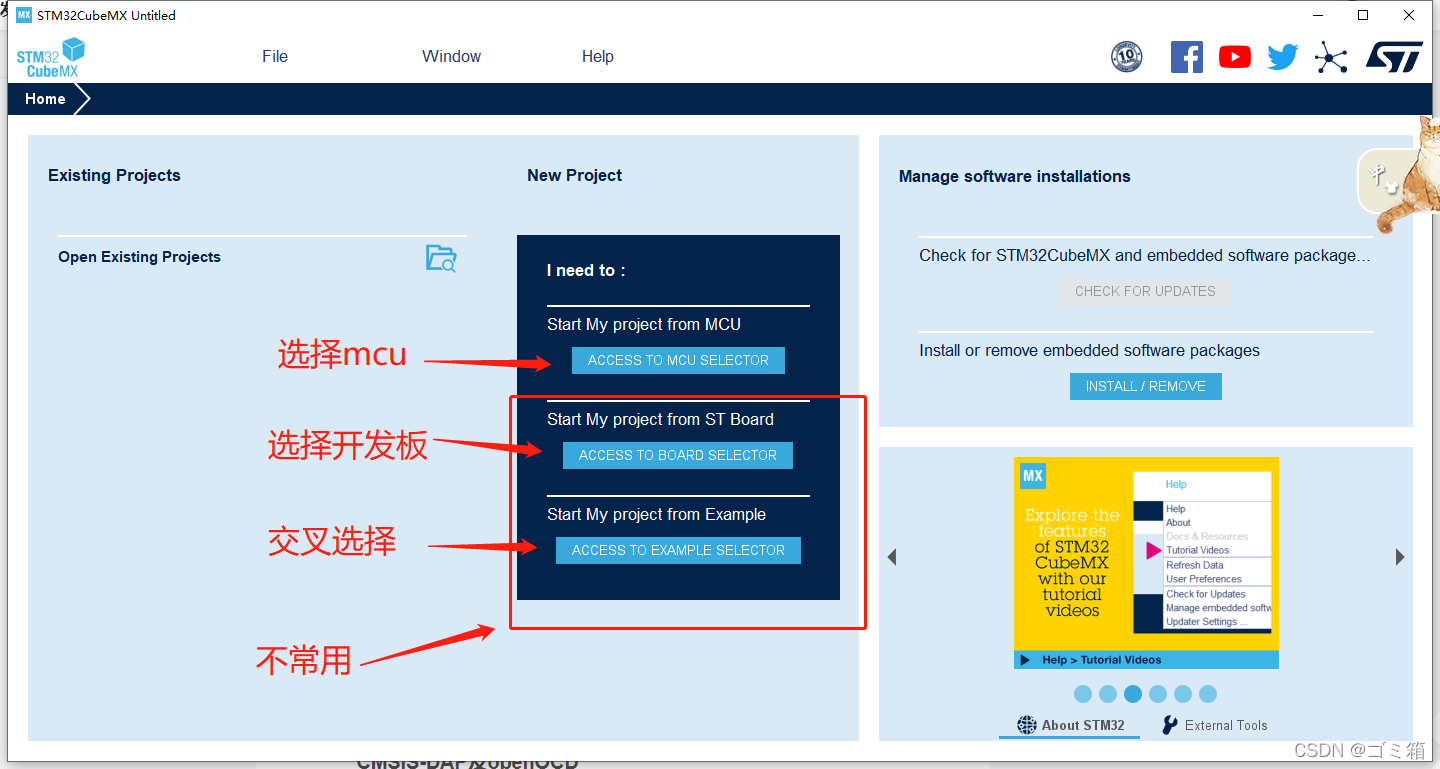The width and height of the screenshot is (1440, 769).
Task: Click 'Start My project from ST Board' text
Action: pyautogui.click(x=660, y=419)
